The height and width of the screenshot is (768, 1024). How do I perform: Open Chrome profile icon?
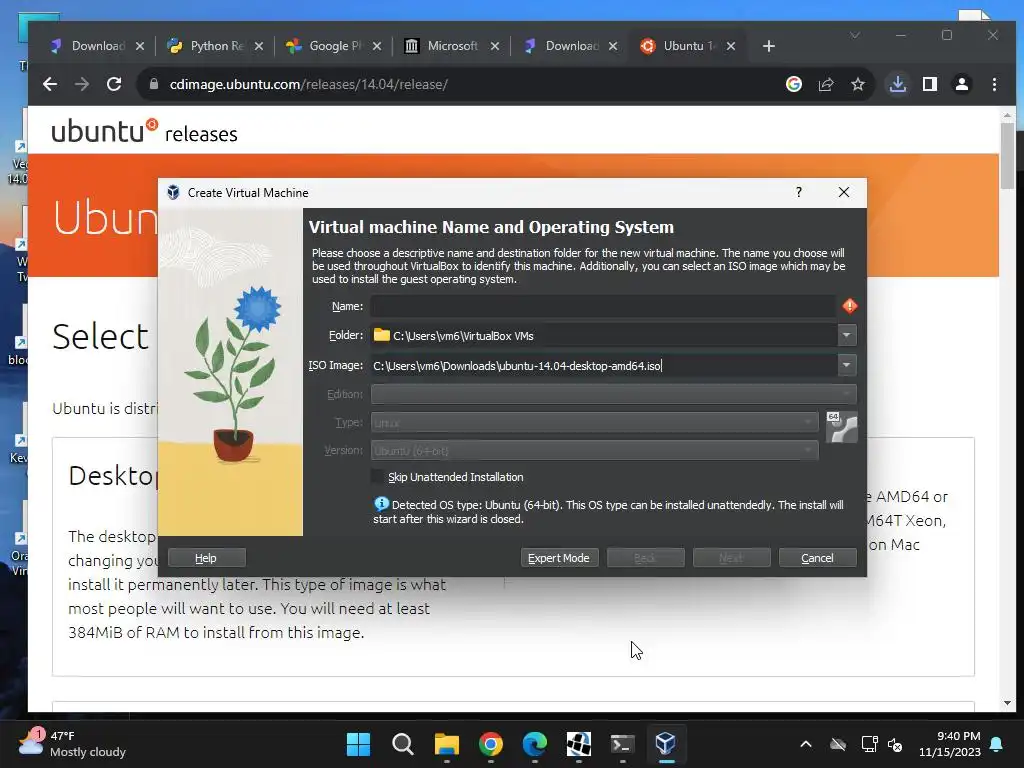coord(962,84)
